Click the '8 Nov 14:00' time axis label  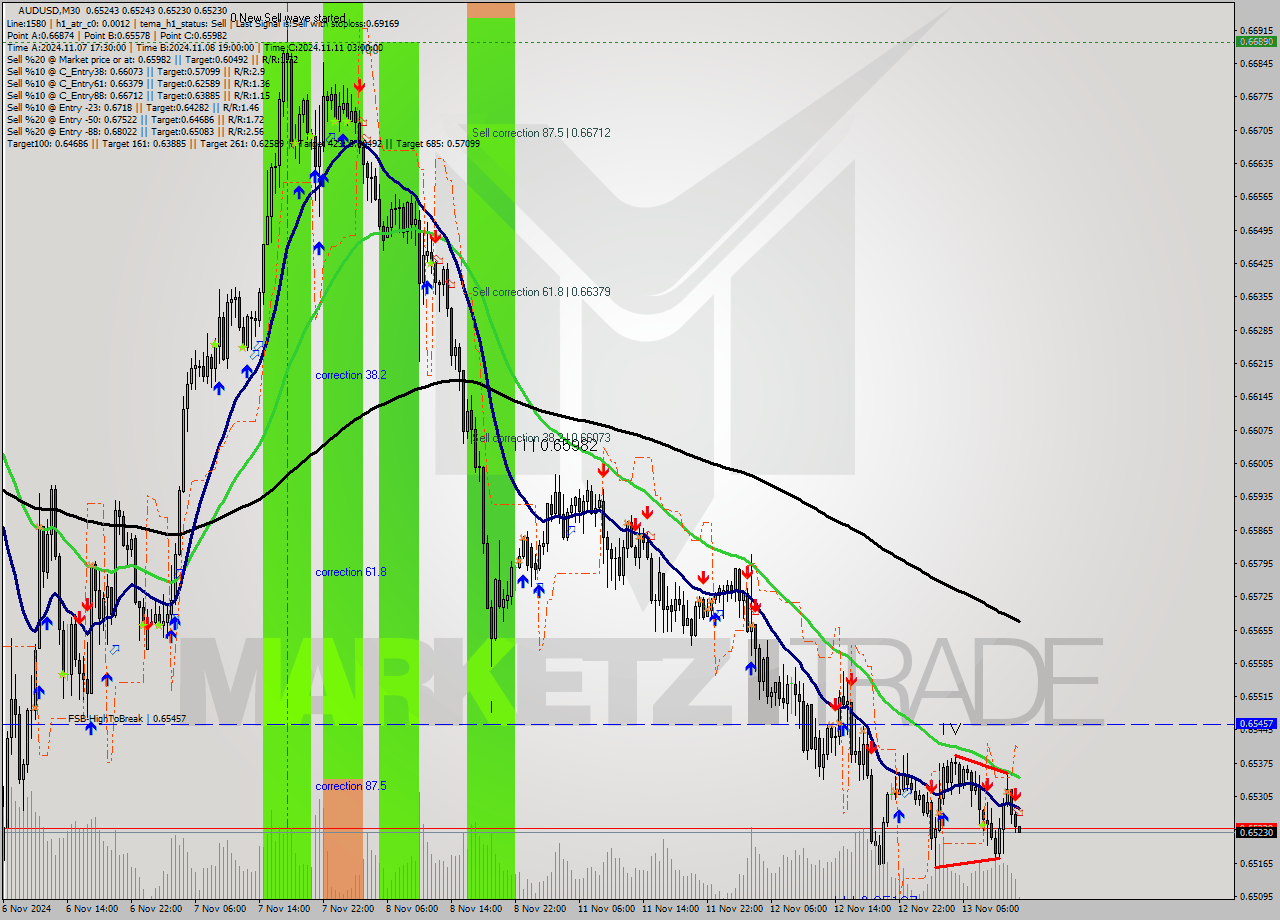475,909
